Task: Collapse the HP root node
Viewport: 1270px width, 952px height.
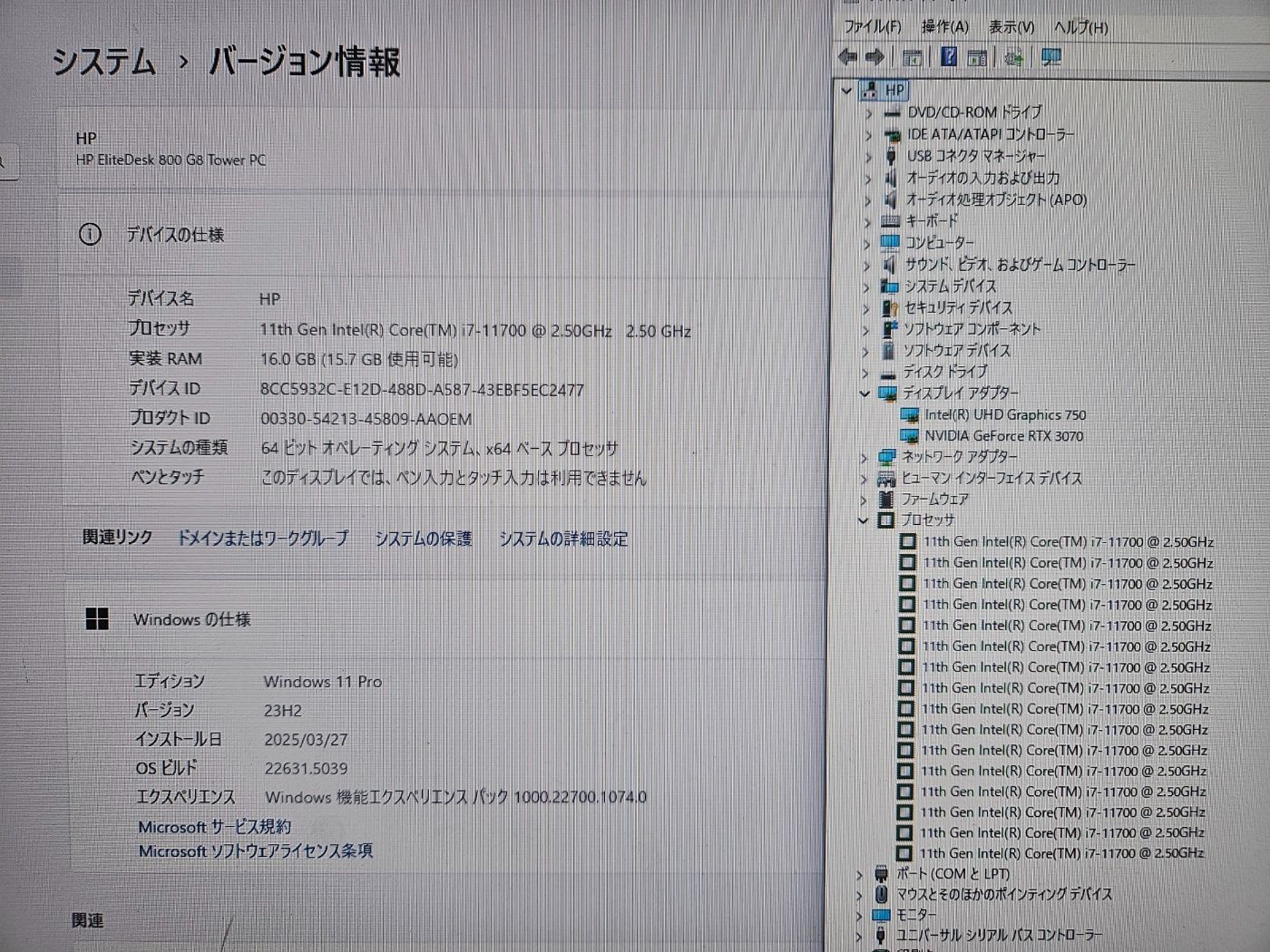Action: point(846,91)
